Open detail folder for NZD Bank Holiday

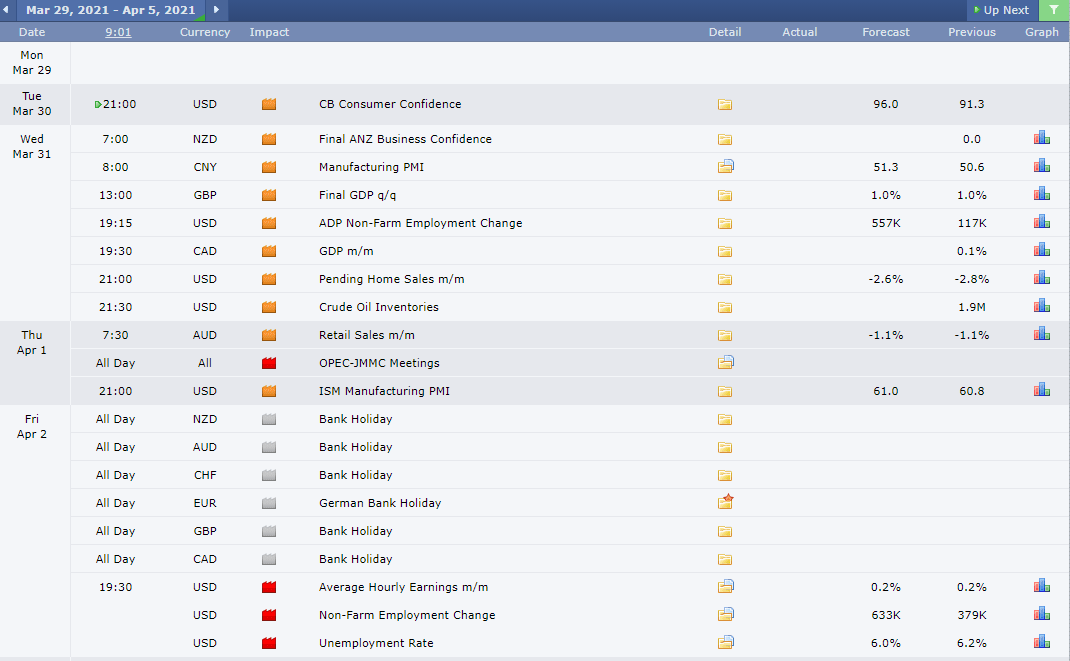pyautogui.click(x=725, y=419)
